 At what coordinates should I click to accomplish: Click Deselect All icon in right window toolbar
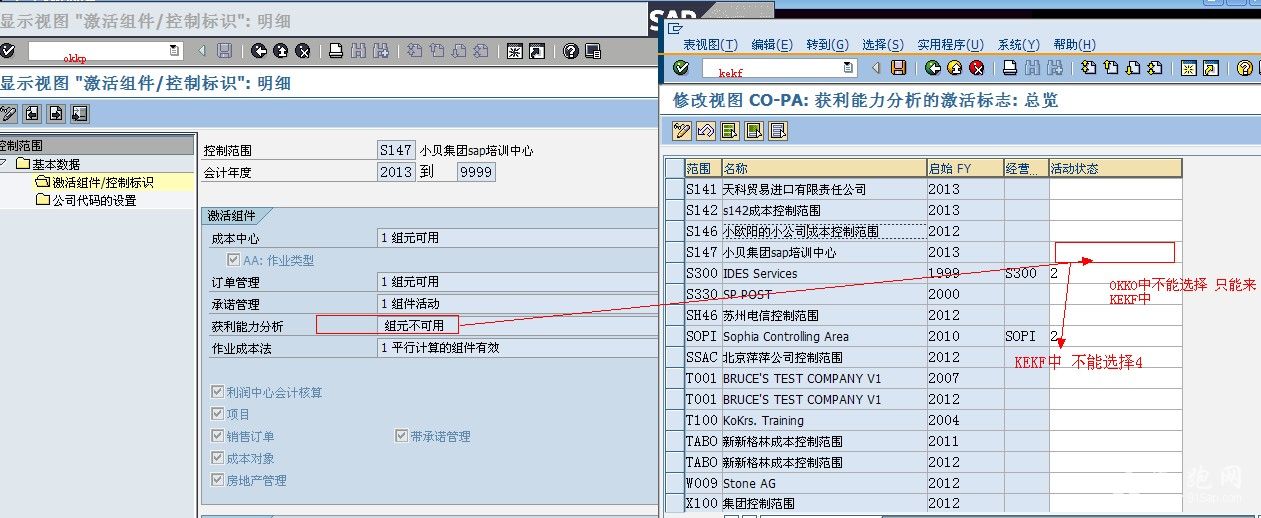tap(778, 130)
